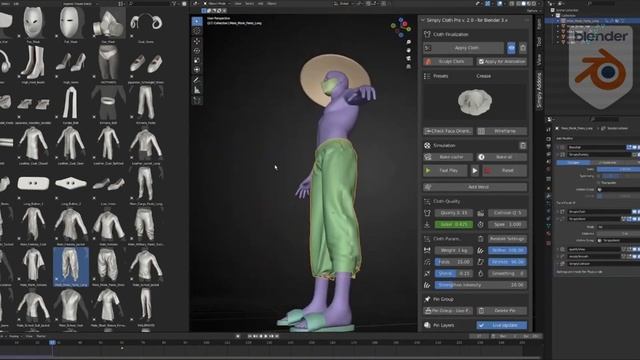Screen dimensions: 640x360
Task: Jump to the last frame in timeline
Action: pos(277,336)
